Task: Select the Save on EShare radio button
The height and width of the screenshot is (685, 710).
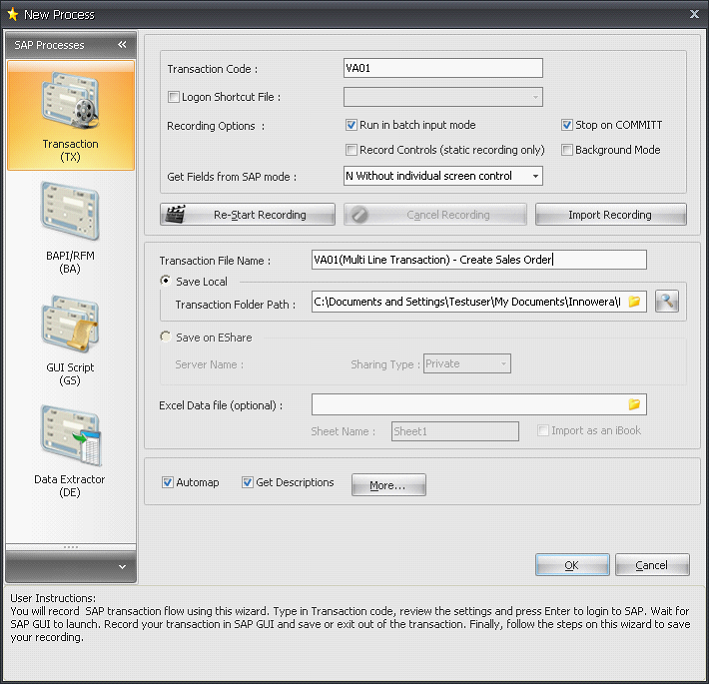Action: pos(166,338)
